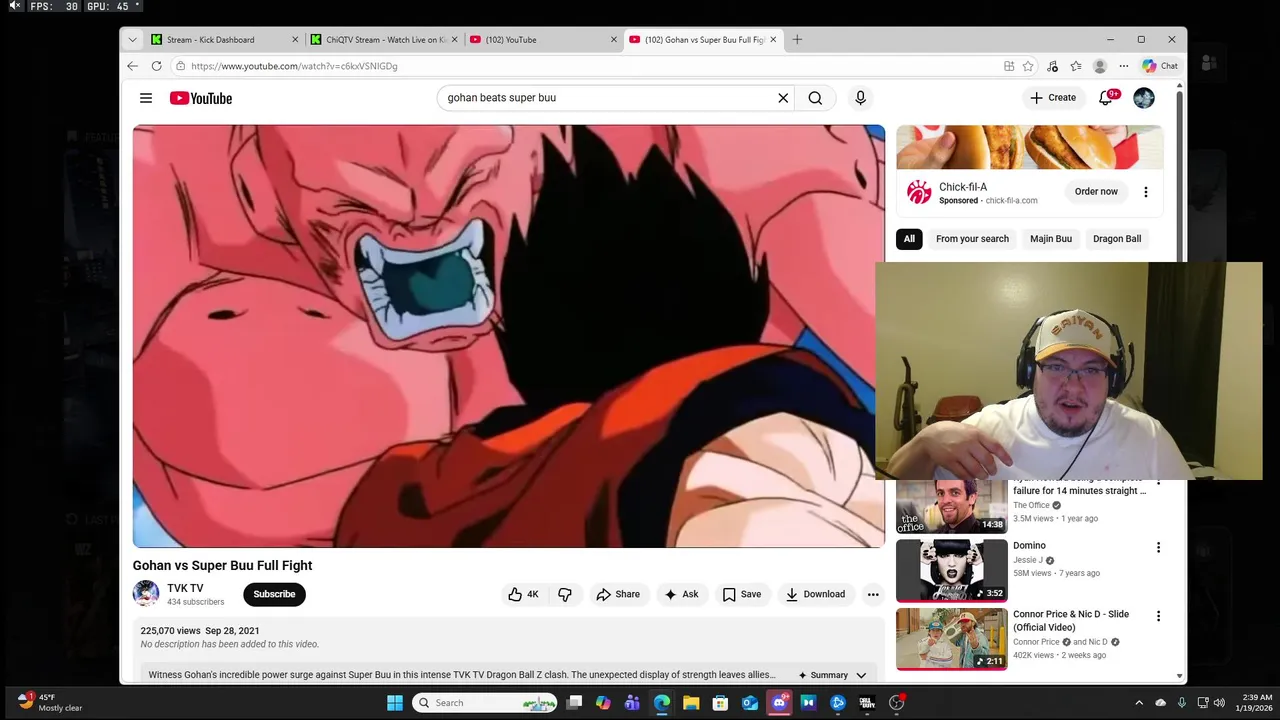Open options for the Domino video
Screen dimensions: 1280x720
click(1158, 548)
